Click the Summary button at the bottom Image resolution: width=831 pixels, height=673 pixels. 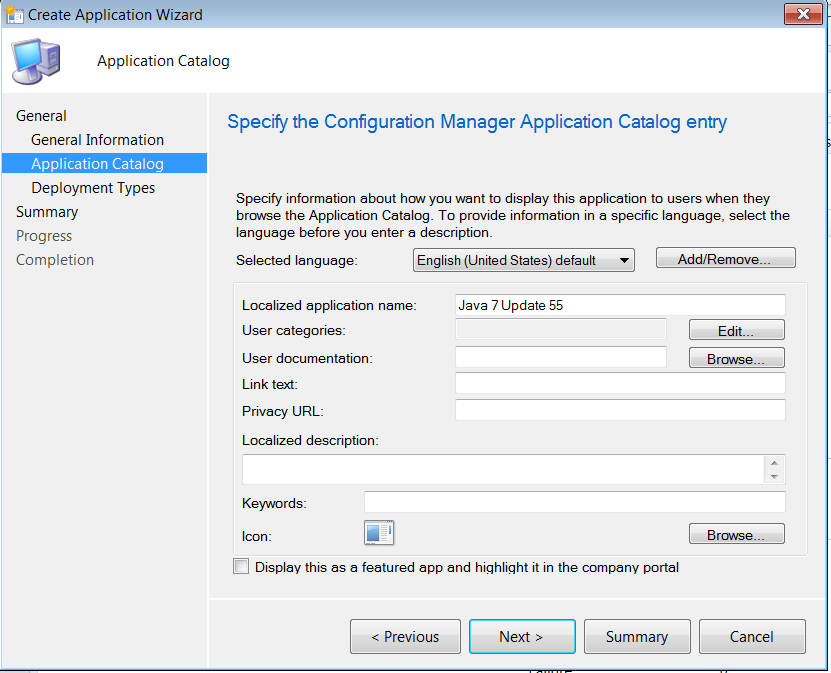click(x=636, y=636)
